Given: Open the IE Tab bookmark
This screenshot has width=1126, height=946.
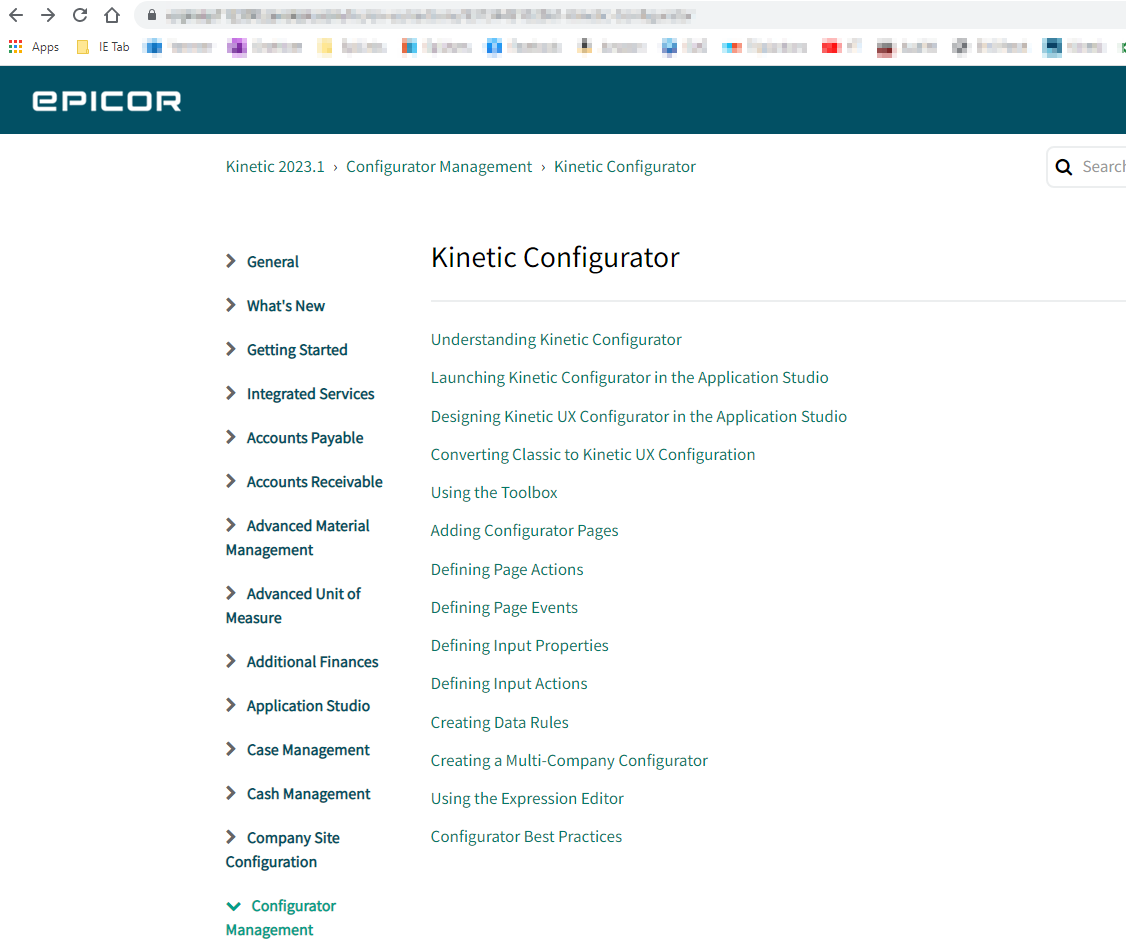Looking at the screenshot, I should (x=103, y=47).
